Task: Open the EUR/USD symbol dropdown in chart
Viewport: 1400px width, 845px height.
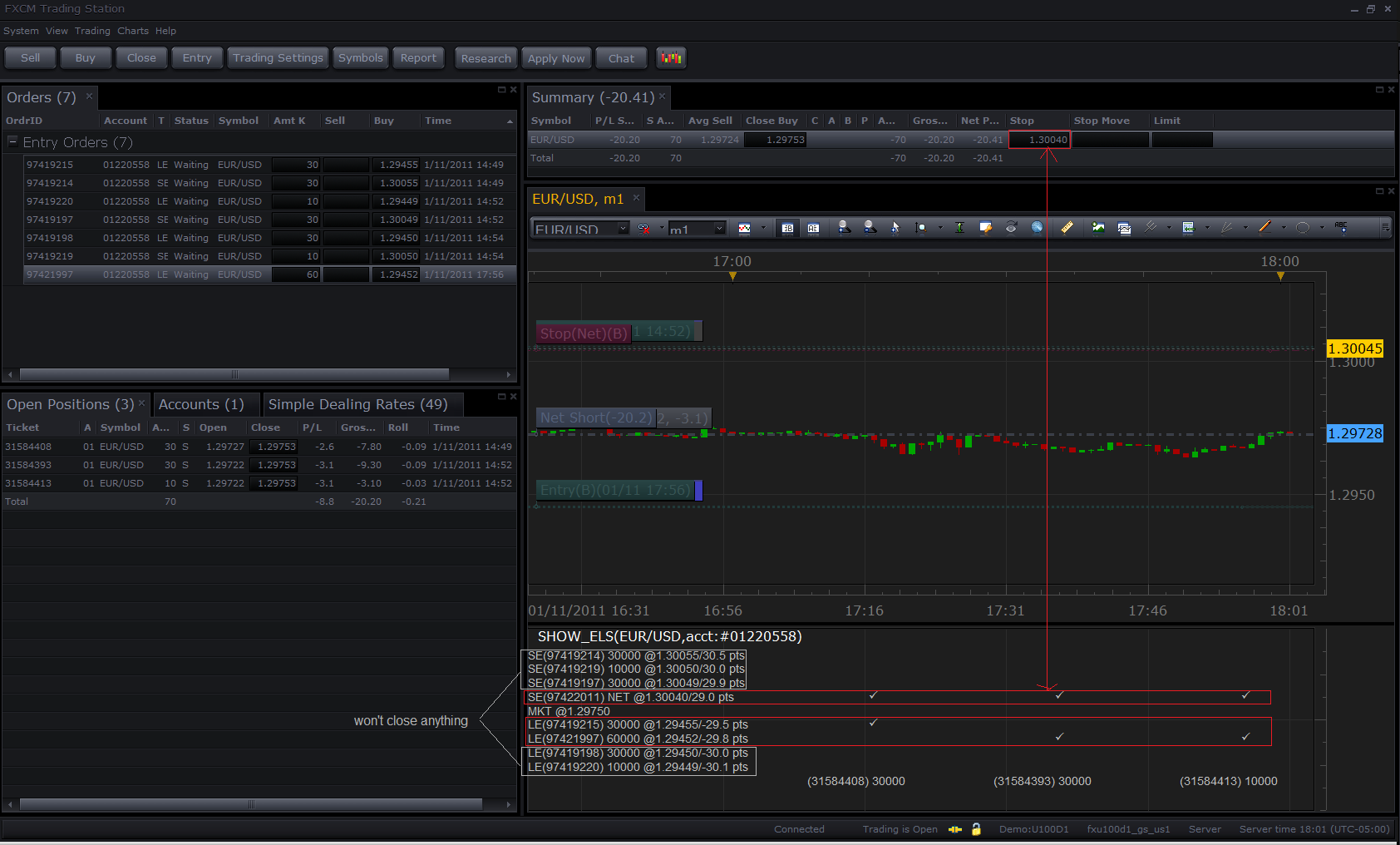Action: pyautogui.click(x=624, y=229)
